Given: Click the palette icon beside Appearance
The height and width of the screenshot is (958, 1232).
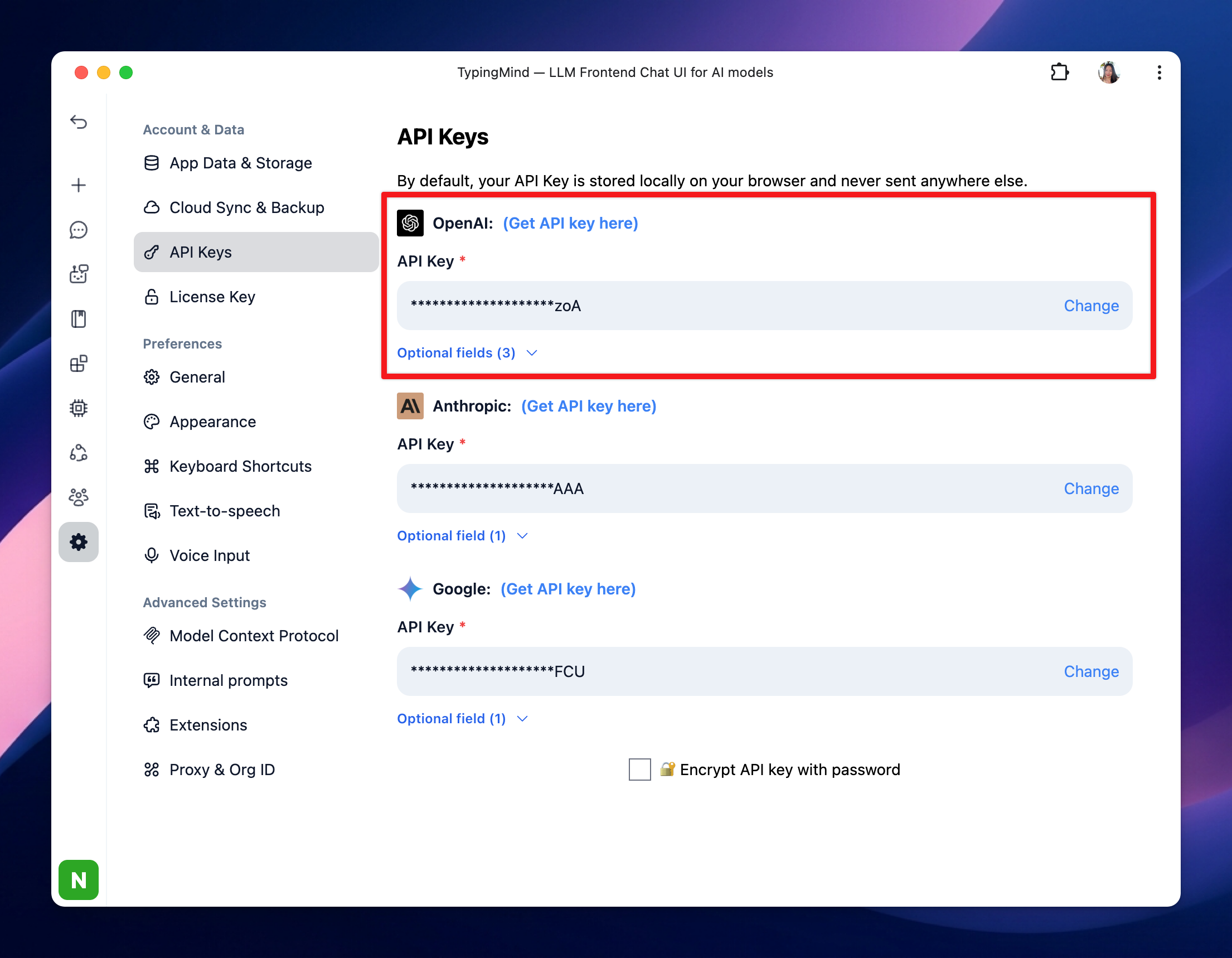Looking at the screenshot, I should pos(151,422).
